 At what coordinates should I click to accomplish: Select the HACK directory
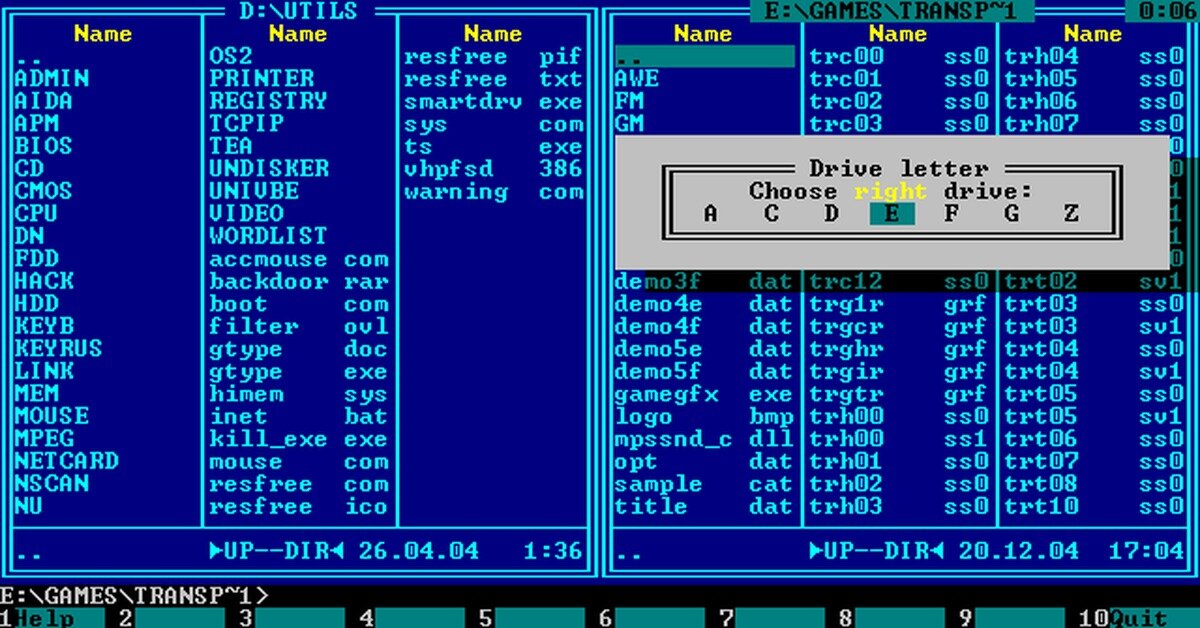point(105,281)
